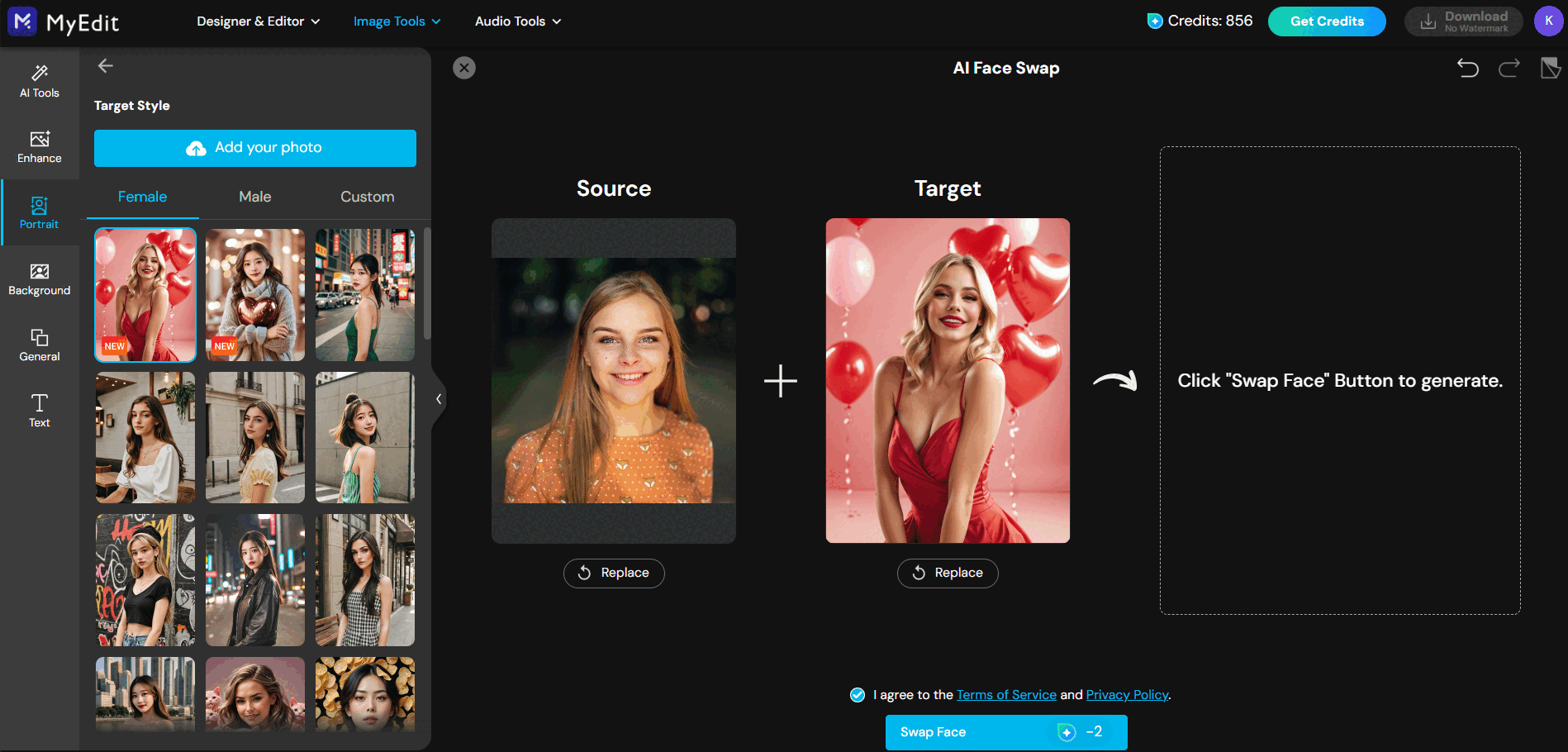
Task: Open the Text tool
Action: coord(39,409)
